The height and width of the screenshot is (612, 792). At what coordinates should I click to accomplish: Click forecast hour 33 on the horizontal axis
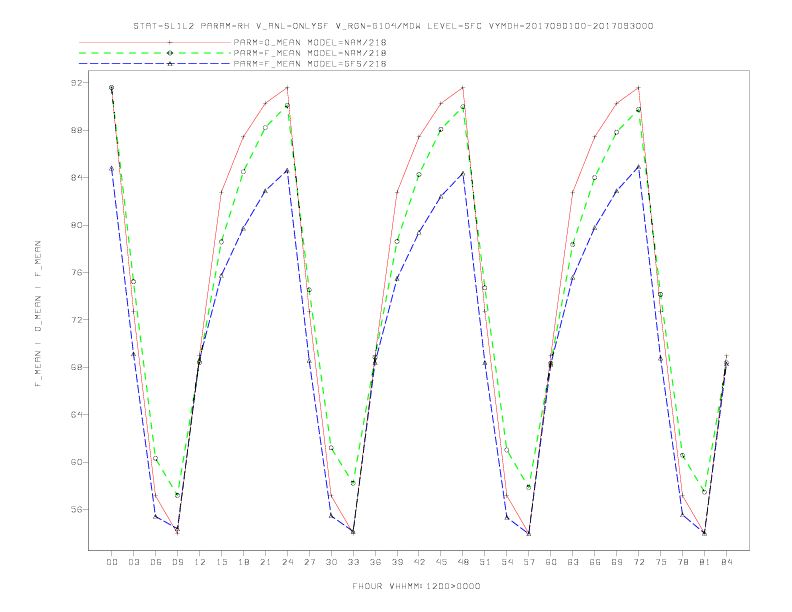click(353, 562)
